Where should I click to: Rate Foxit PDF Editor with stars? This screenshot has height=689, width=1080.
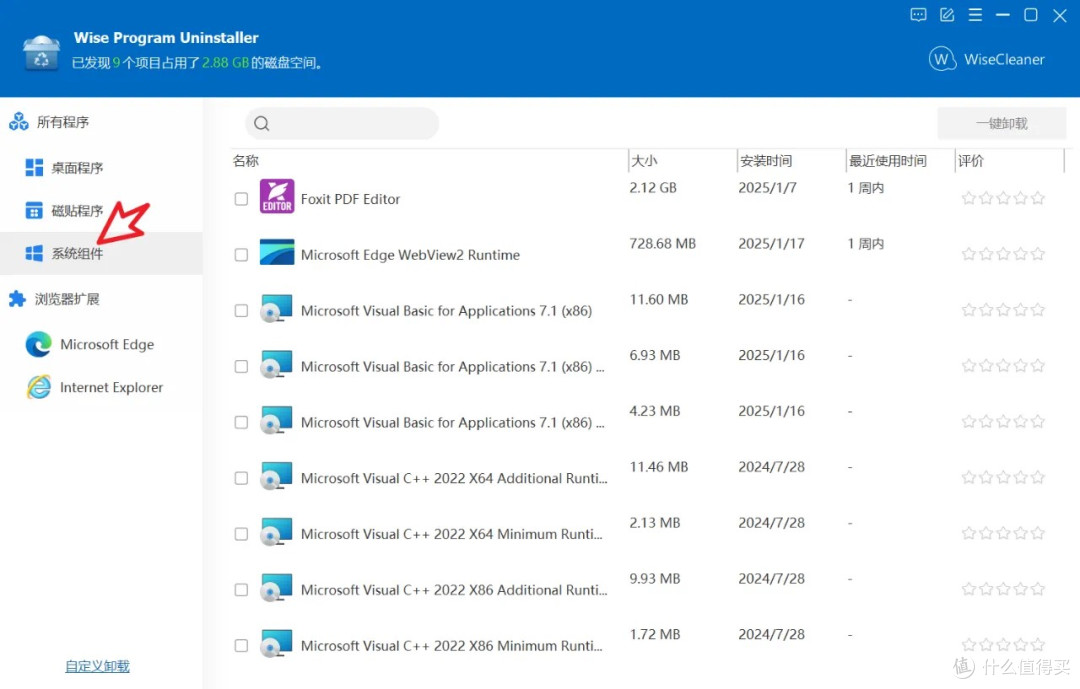click(1003, 198)
